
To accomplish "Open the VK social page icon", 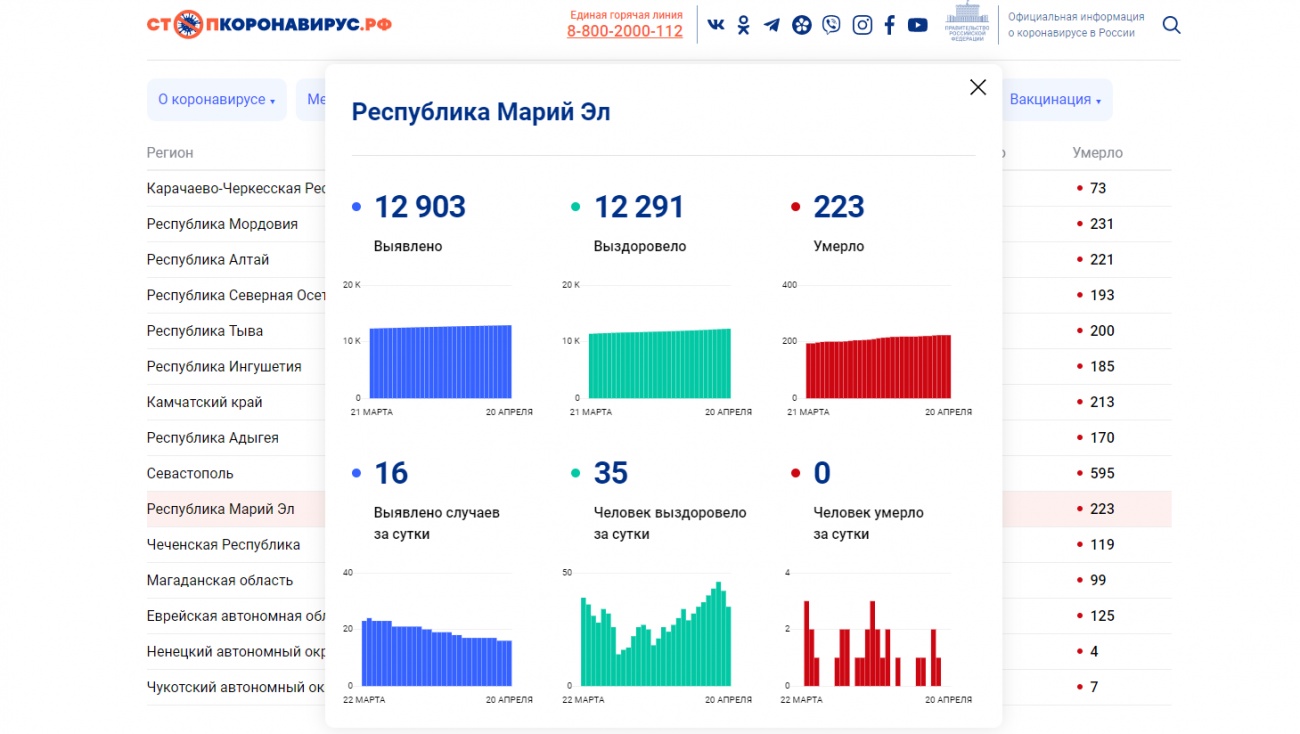I will (x=716, y=25).
